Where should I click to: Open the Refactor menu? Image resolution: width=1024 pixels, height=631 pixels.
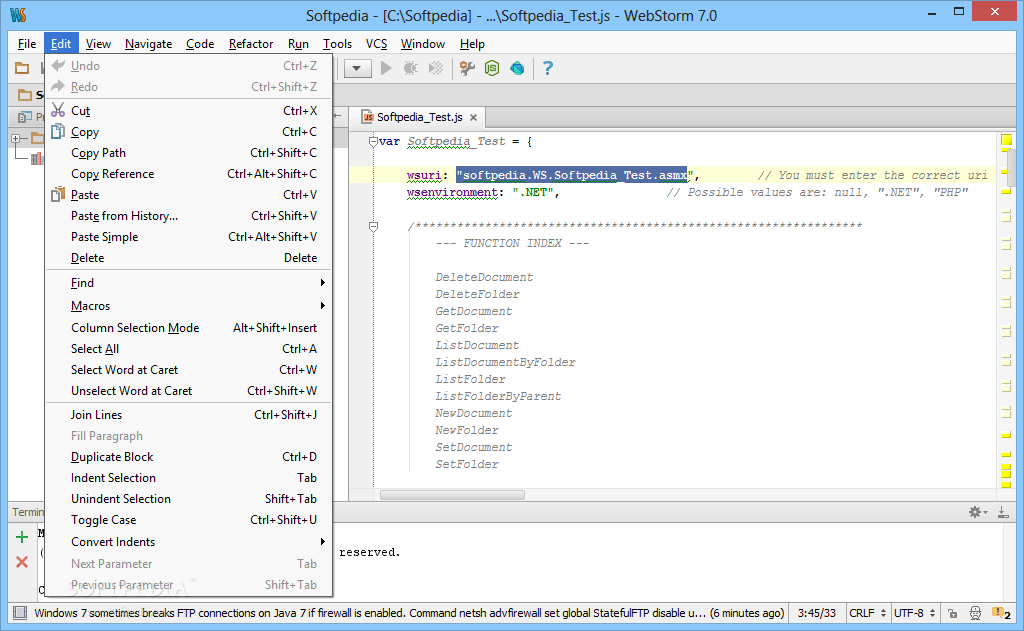(251, 44)
